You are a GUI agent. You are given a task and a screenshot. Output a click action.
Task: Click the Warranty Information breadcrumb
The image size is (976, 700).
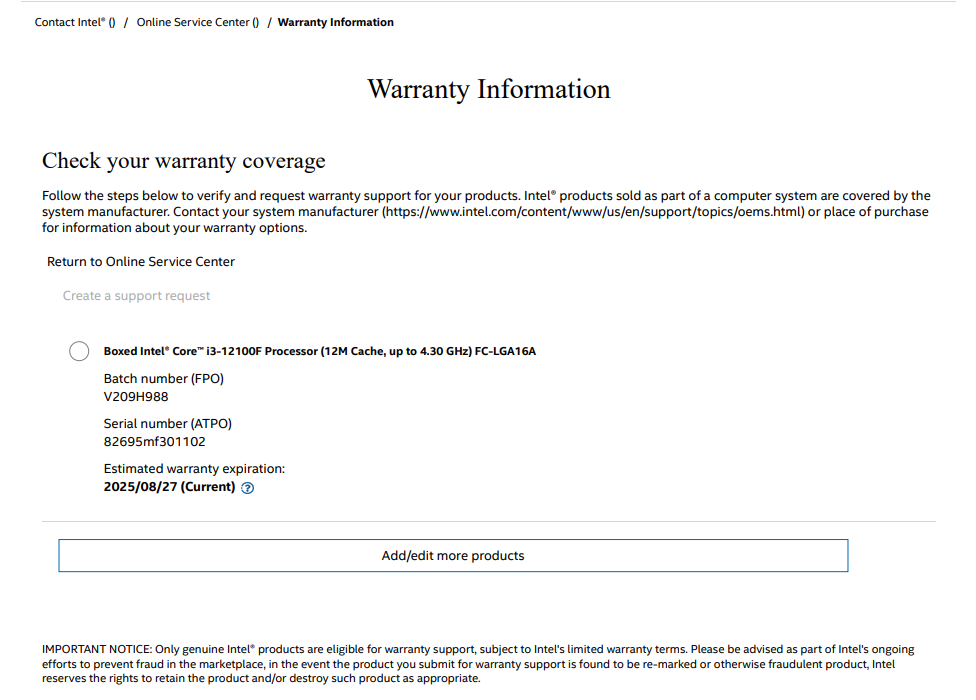tap(336, 22)
